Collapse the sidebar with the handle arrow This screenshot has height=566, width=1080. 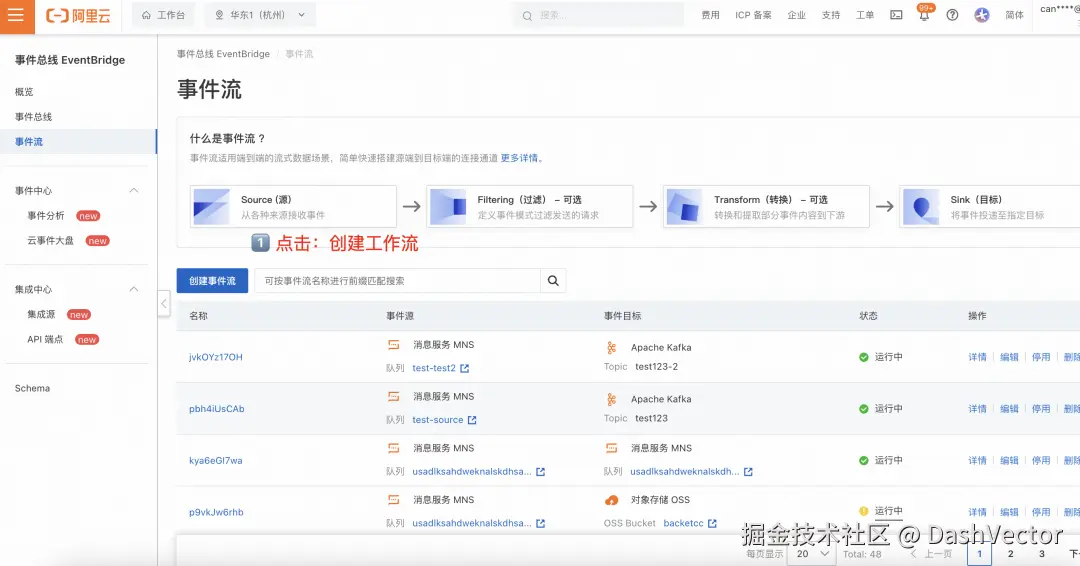164,303
